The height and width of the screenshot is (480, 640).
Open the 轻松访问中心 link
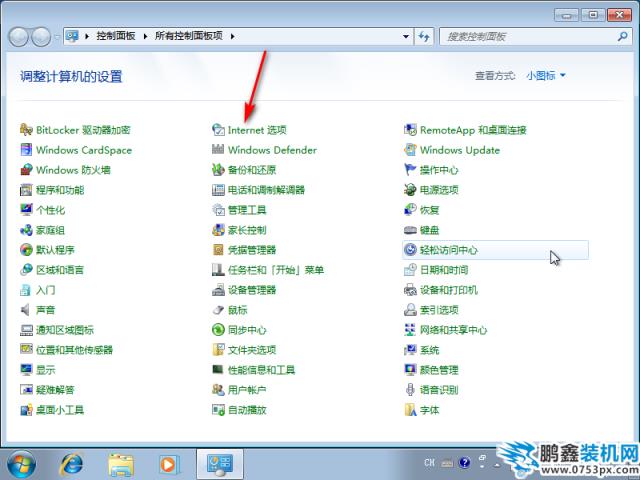point(449,250)
